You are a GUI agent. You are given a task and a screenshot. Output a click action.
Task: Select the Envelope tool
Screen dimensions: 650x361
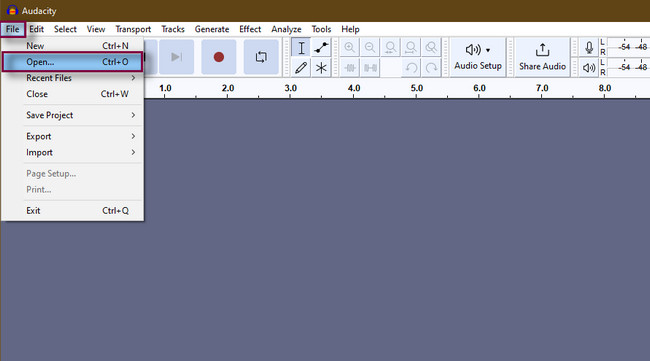(x=321, y=48)
